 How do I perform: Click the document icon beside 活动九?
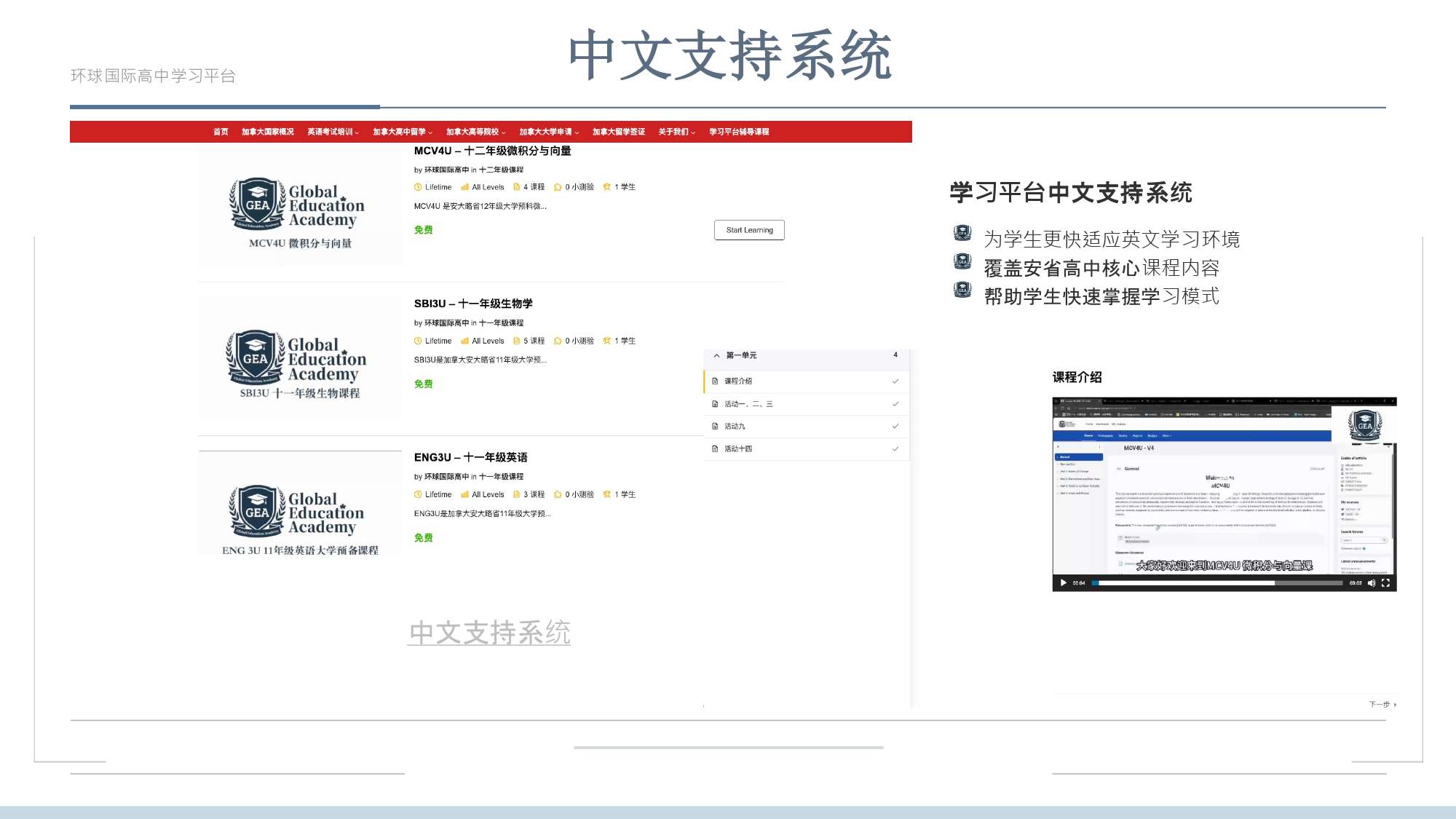(715, 426)
